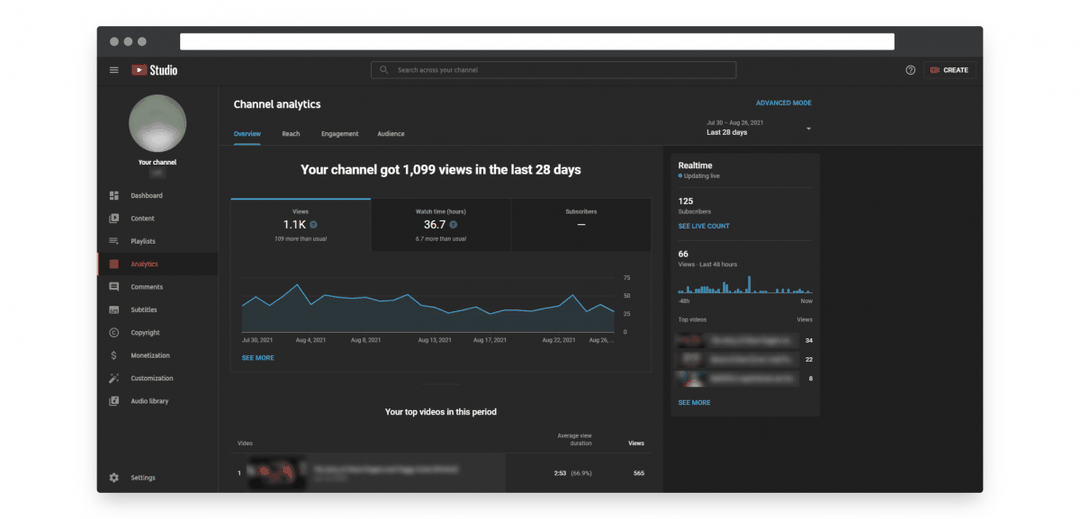Screen dimensions: 1080x519
Task: Click the Monetization dollar icon
Action: (x=114, y=355)
